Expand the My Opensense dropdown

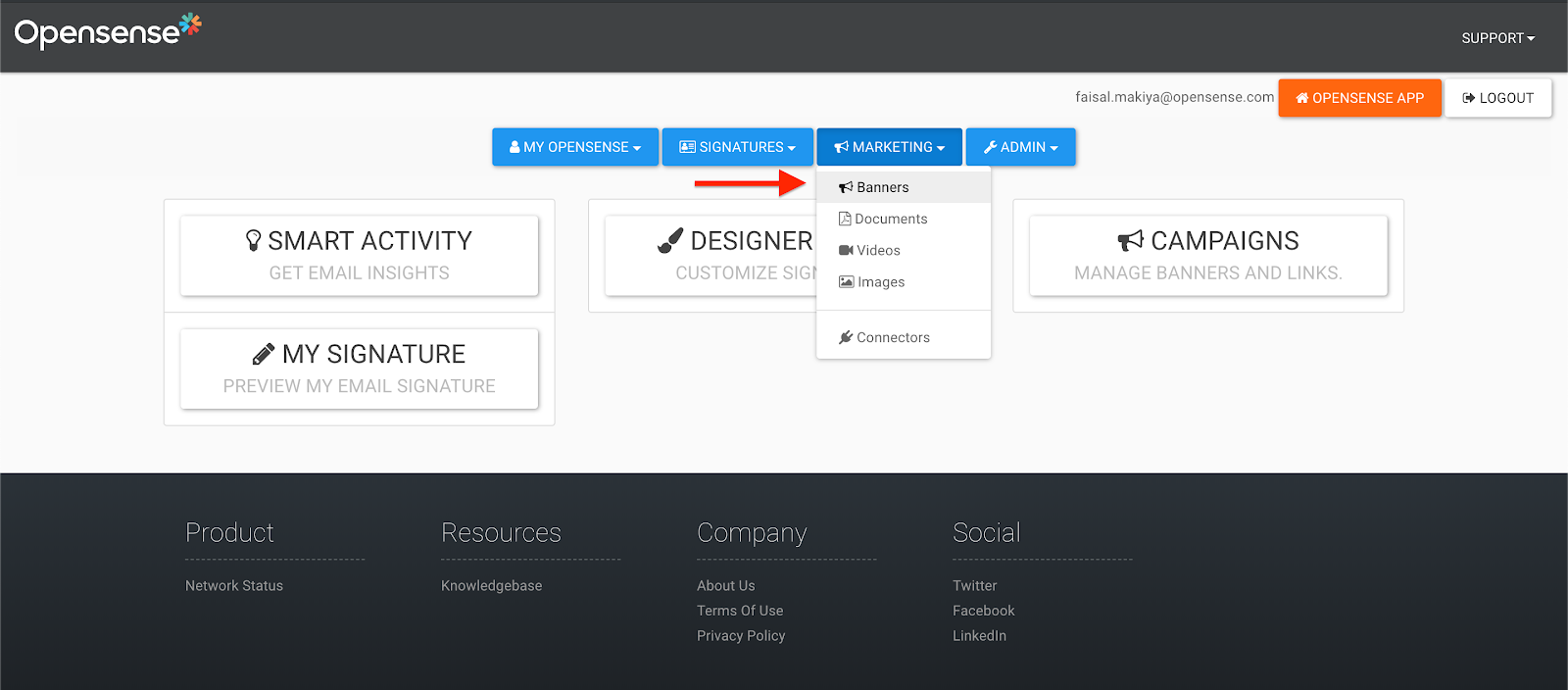click(x=575, y=147)
